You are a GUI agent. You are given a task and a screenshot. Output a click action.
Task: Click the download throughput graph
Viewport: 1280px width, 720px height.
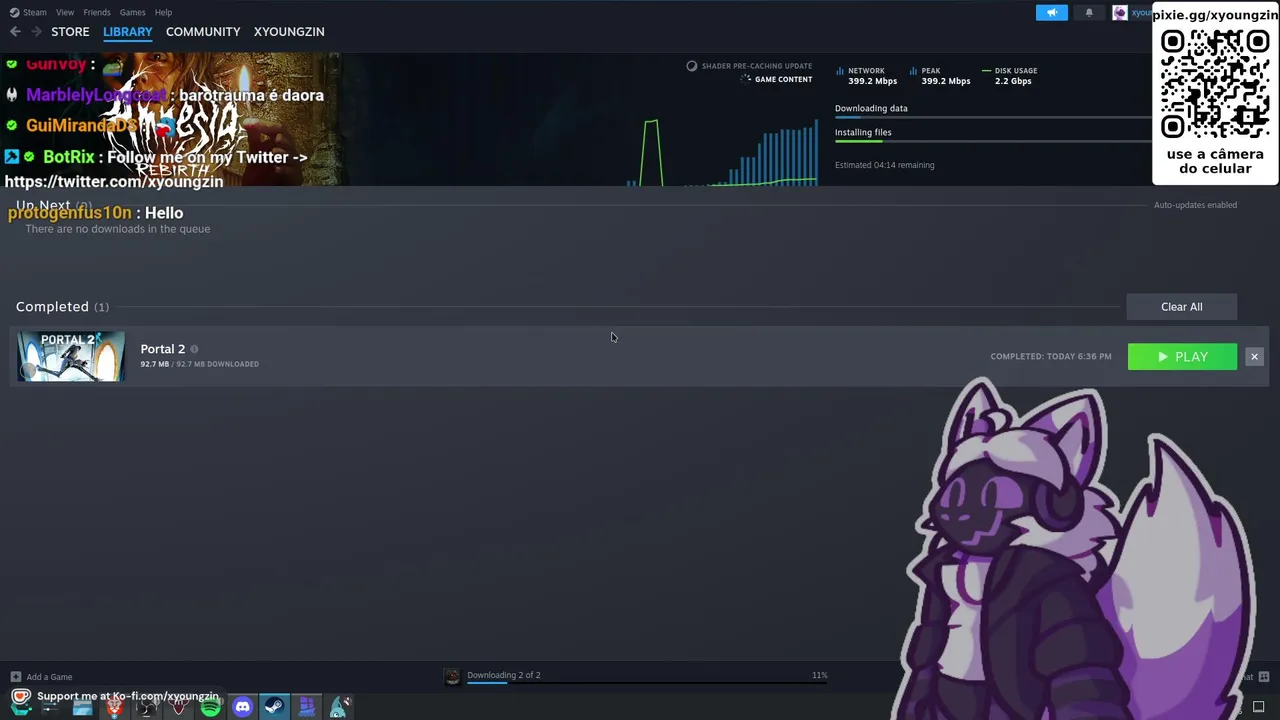tap(722, 152)
